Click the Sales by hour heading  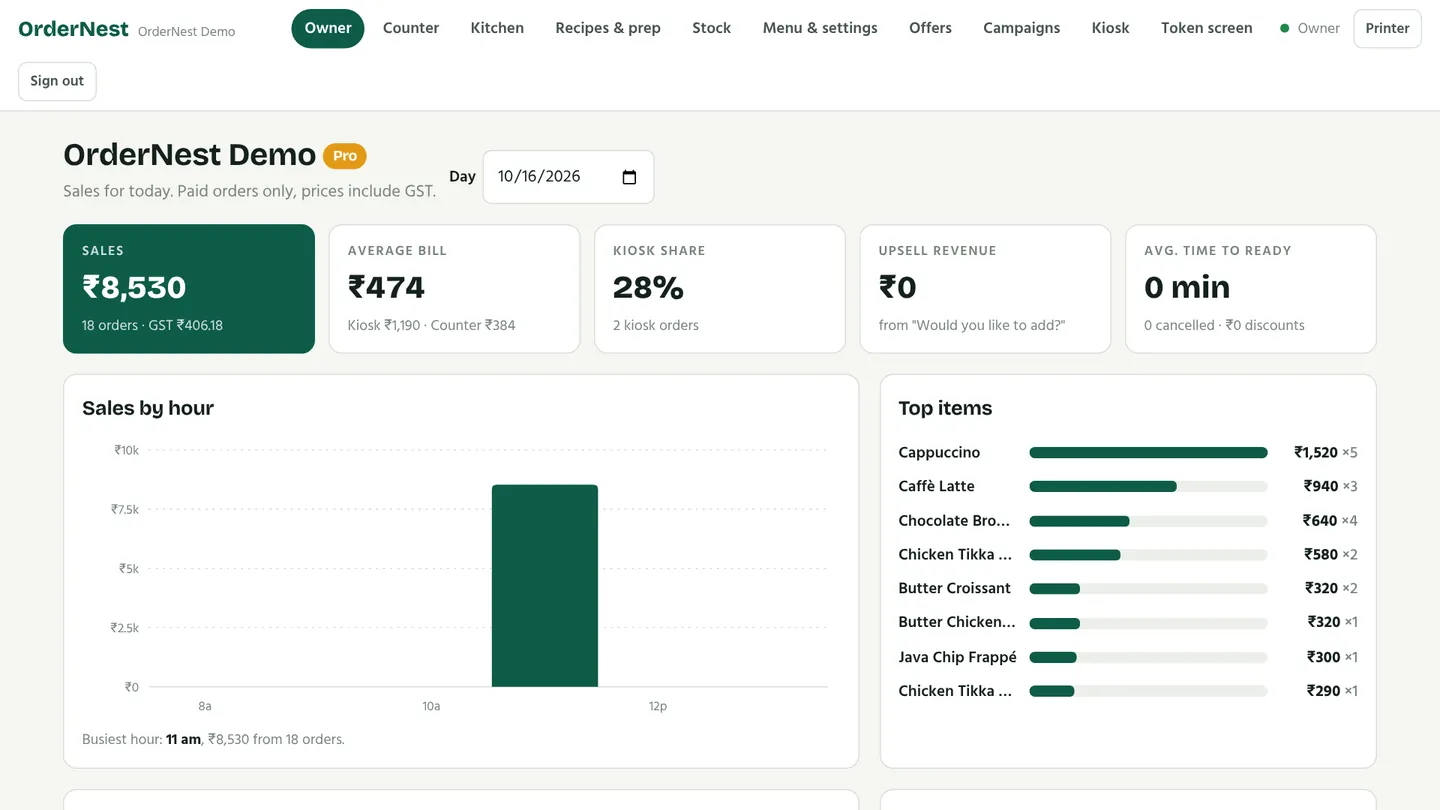pyautogui.click(x=148, y=408)
